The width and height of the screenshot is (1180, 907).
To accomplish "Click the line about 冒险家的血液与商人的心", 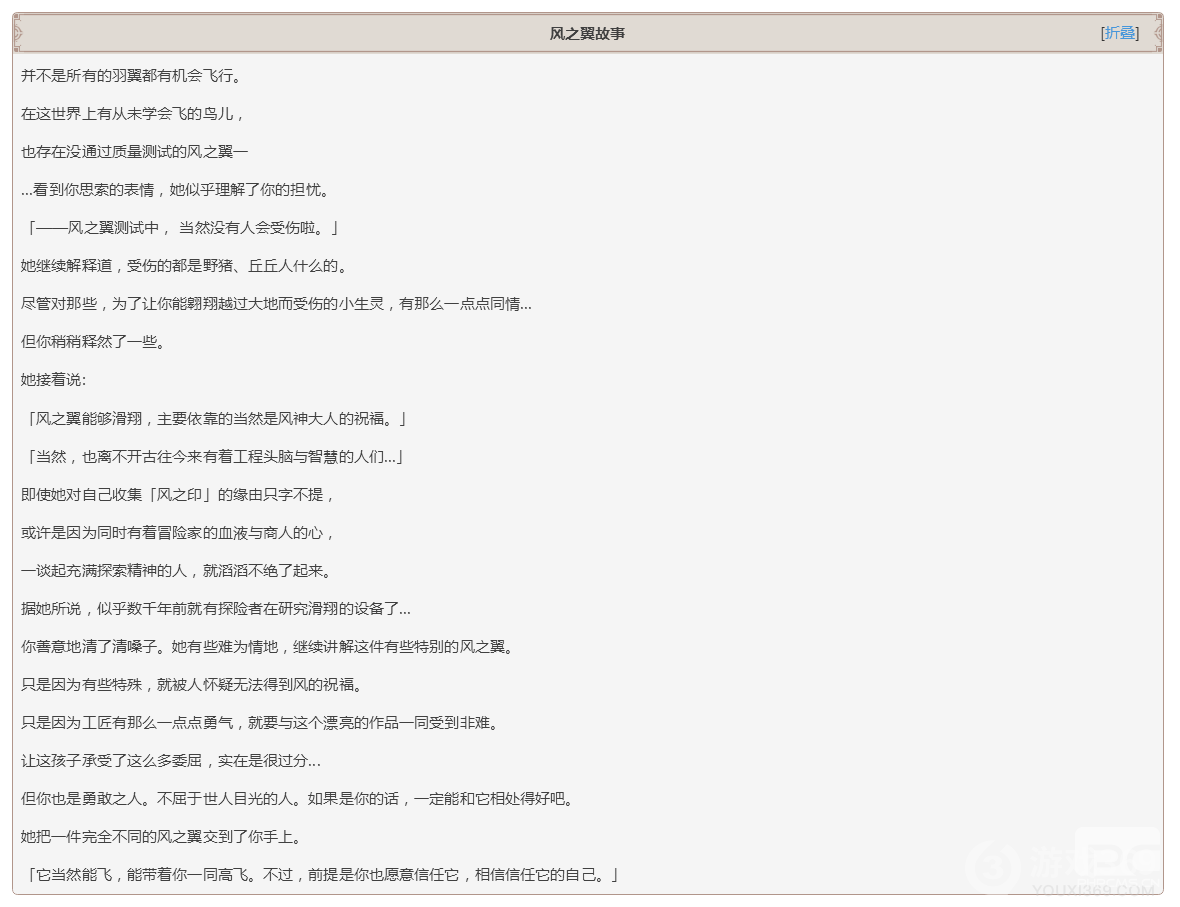I will (178, 533).
